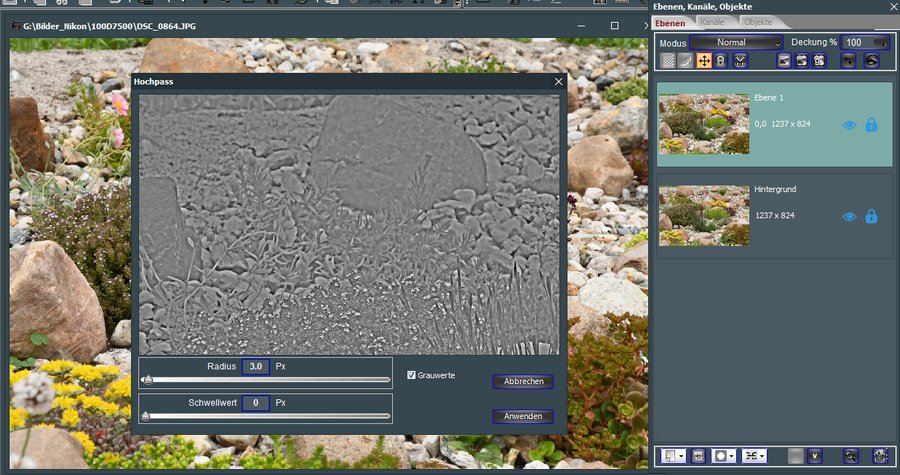The image size is (900, 475).
Task: Click the Radius slider track
Action: pos(266,381)
